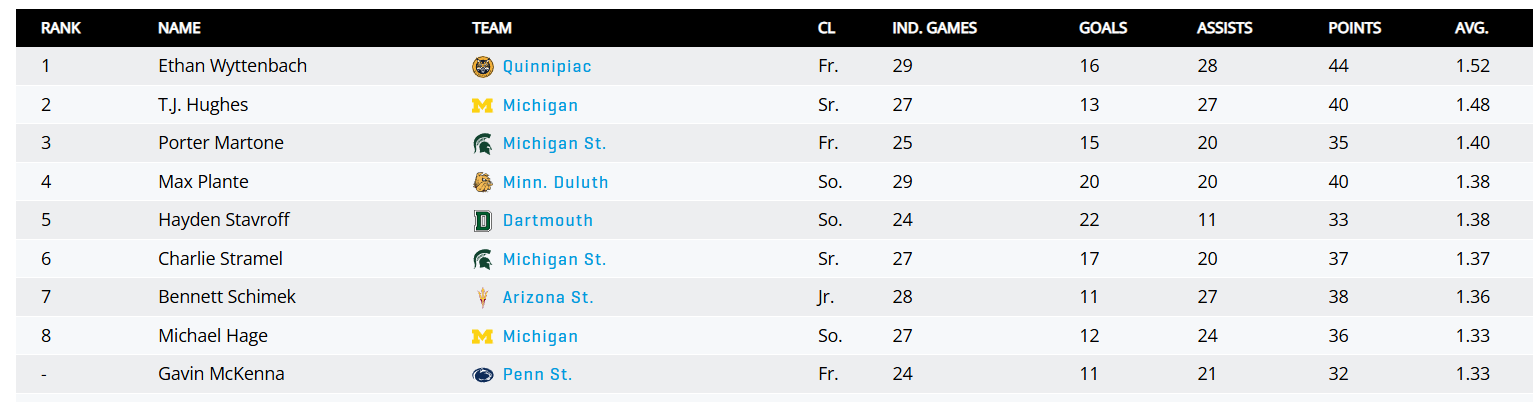Click the Dartmouth green D logo
The image size is (1533, 402).
point(482,221)
